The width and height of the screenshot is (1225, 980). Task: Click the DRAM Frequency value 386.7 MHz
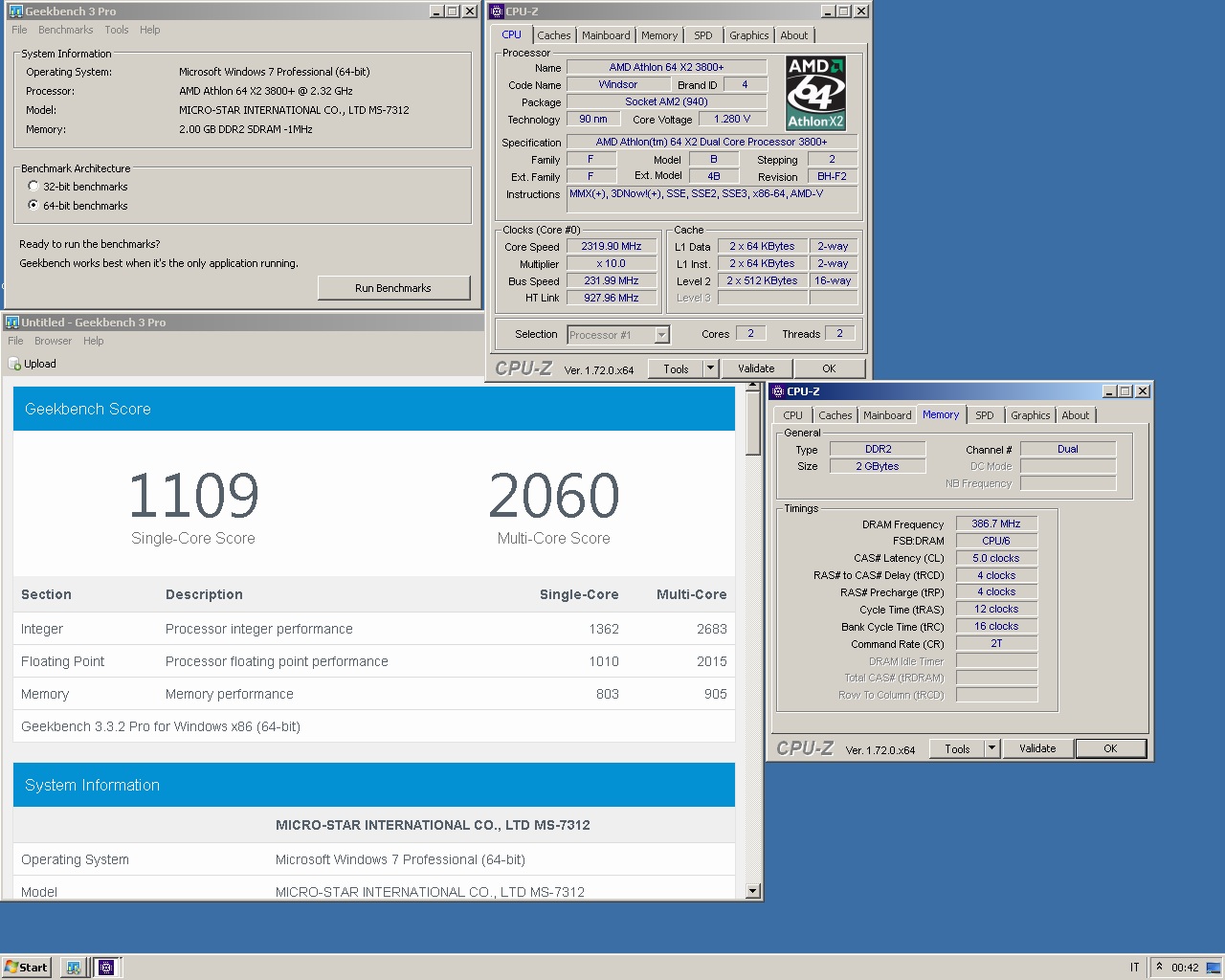pyautogui.click(x=996, y=523)
